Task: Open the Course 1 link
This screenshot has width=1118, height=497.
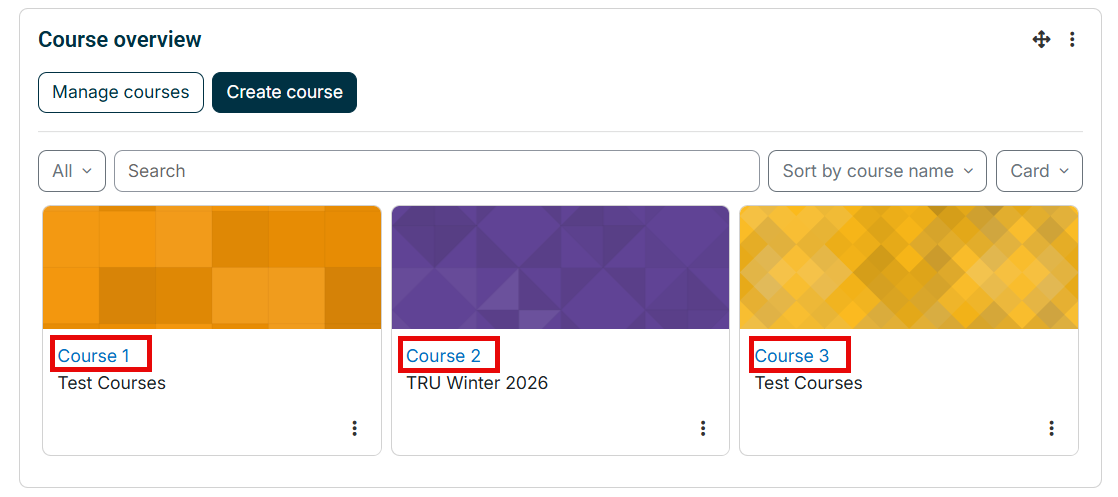Action: pyautogui.click(x=94, y=356)
